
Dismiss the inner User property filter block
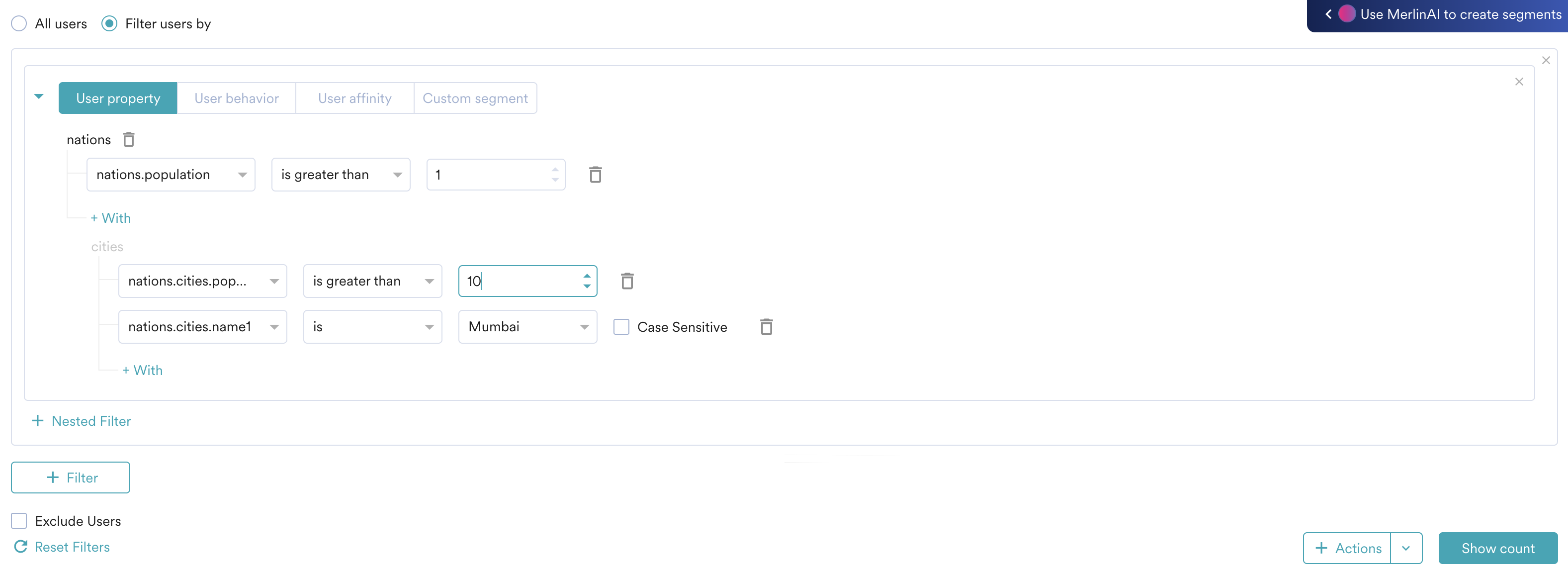(x=1519, y=82)
